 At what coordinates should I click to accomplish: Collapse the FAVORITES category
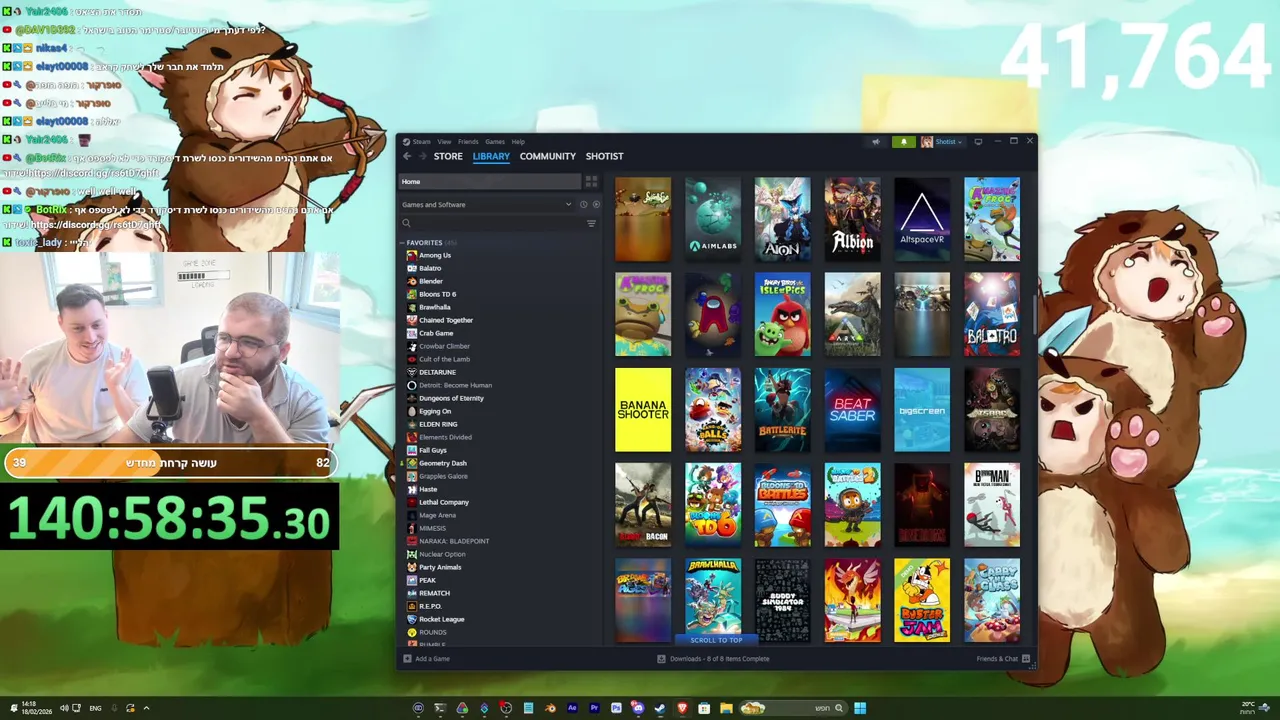click(x=402, y=242)
